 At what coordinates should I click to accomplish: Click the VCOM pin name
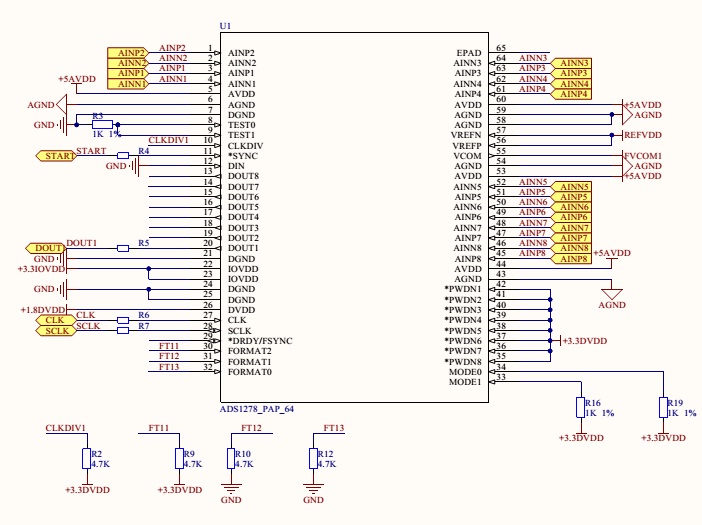click(467, 156)
